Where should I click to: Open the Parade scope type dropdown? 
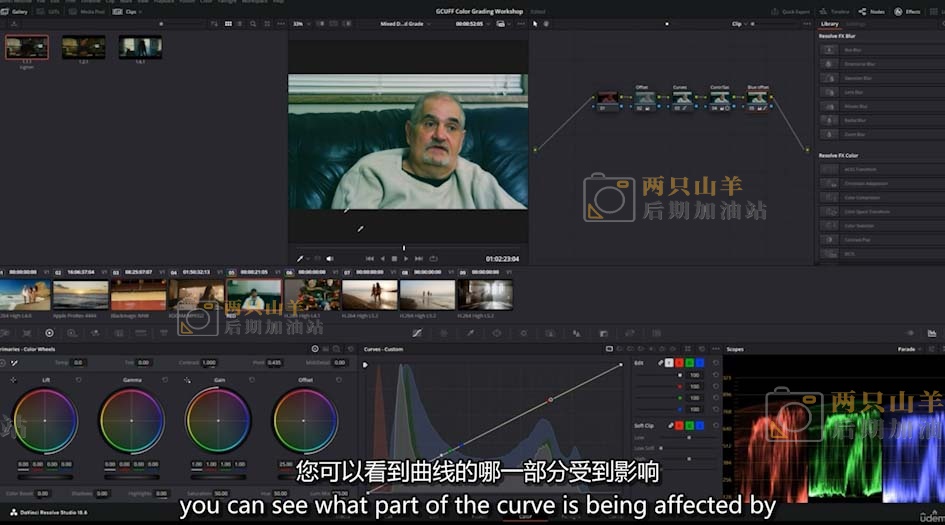(x=909, y=349)
